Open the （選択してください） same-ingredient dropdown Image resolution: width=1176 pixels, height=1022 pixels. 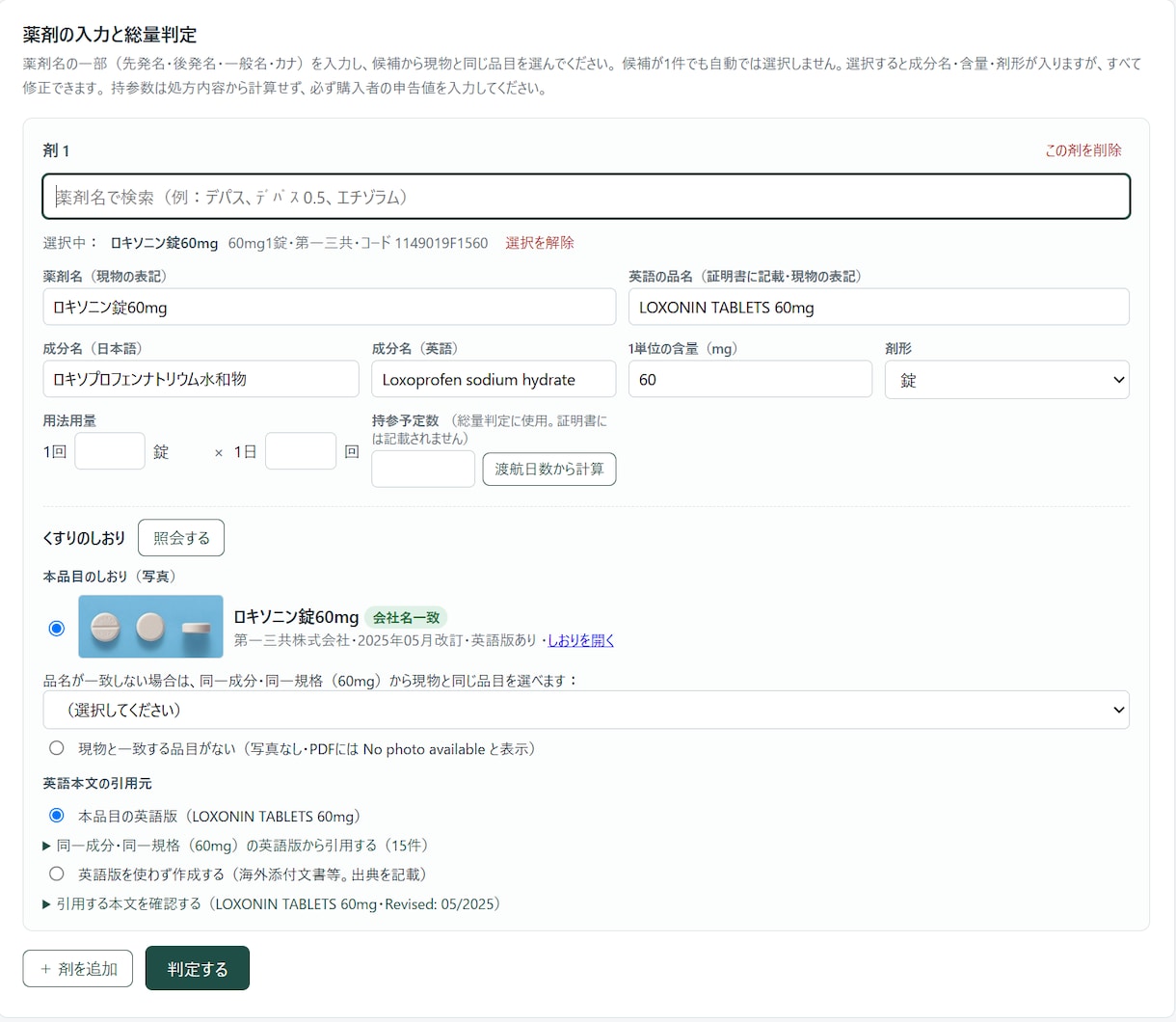point(586,710)
